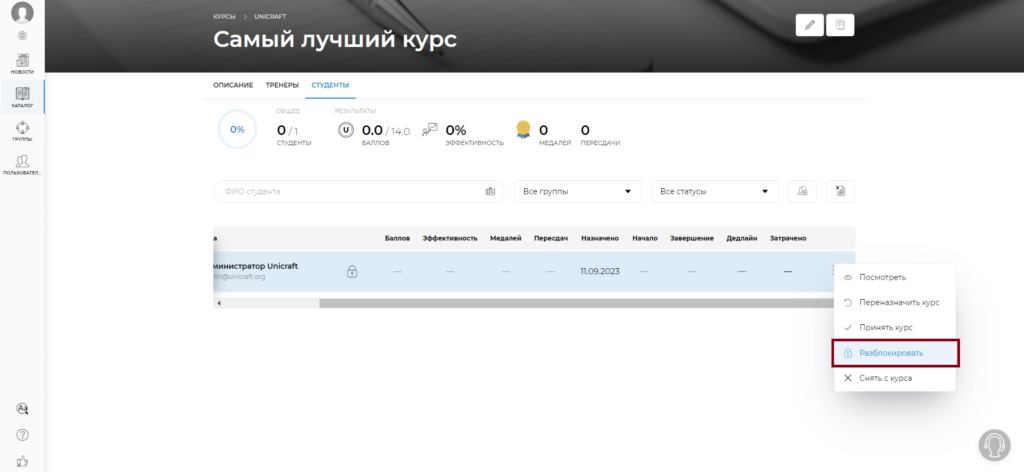1024x472 pixels.
Task: Select Студенты tab
Action: [330, 86]
